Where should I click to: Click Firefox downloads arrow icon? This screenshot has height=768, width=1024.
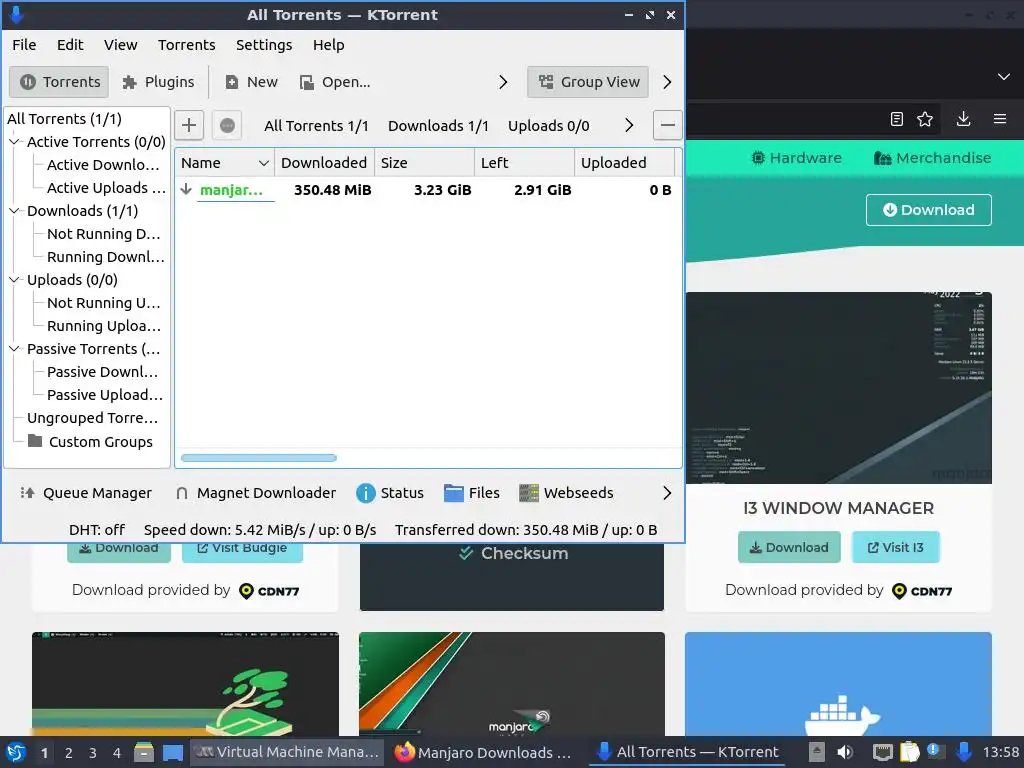(963, 119)
